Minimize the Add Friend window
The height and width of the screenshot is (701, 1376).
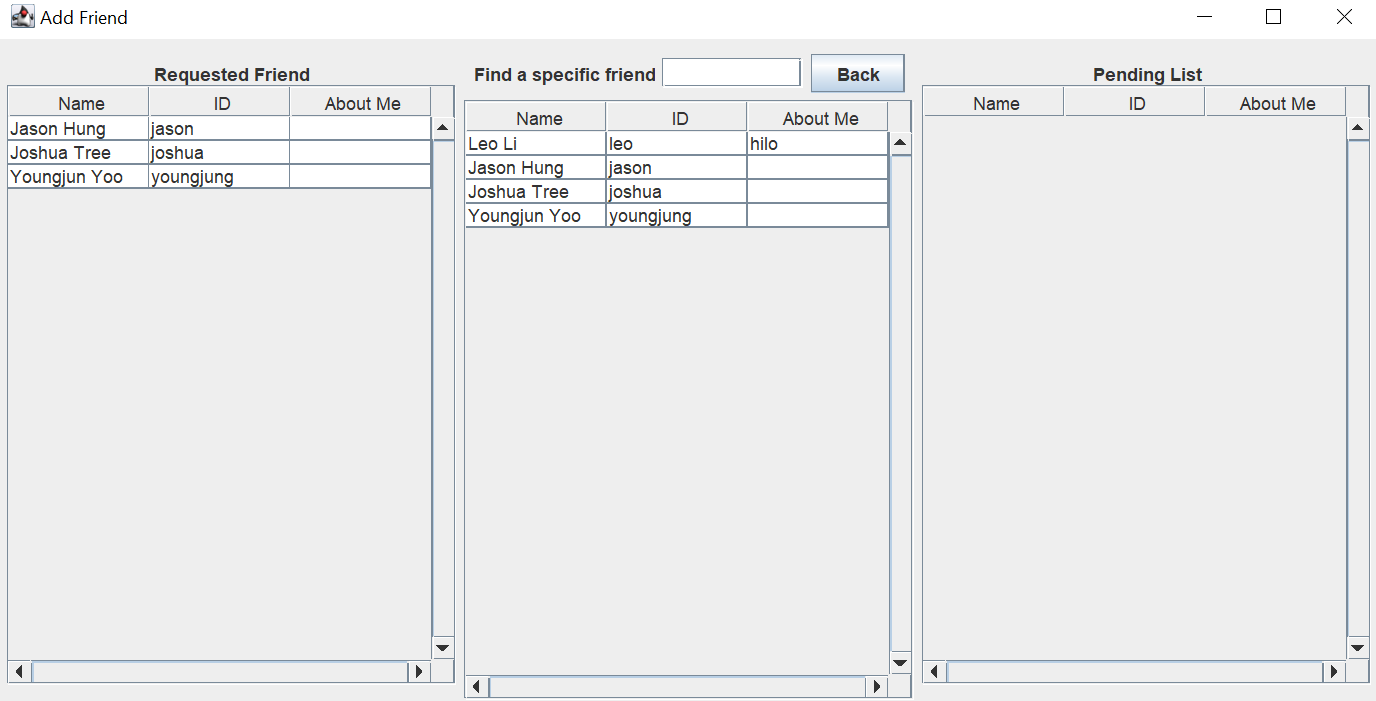1204,17
